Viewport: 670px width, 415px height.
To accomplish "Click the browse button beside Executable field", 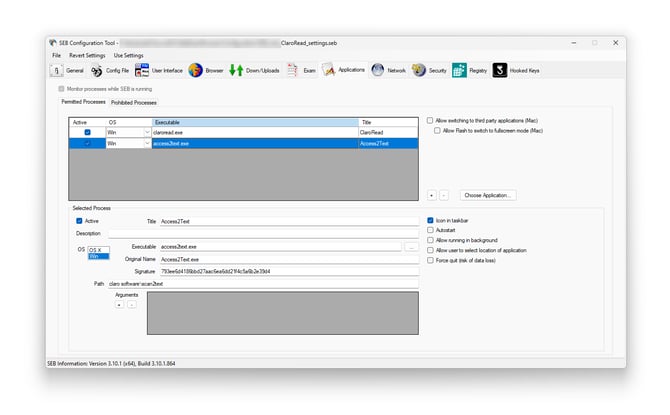I will point(411,246).
